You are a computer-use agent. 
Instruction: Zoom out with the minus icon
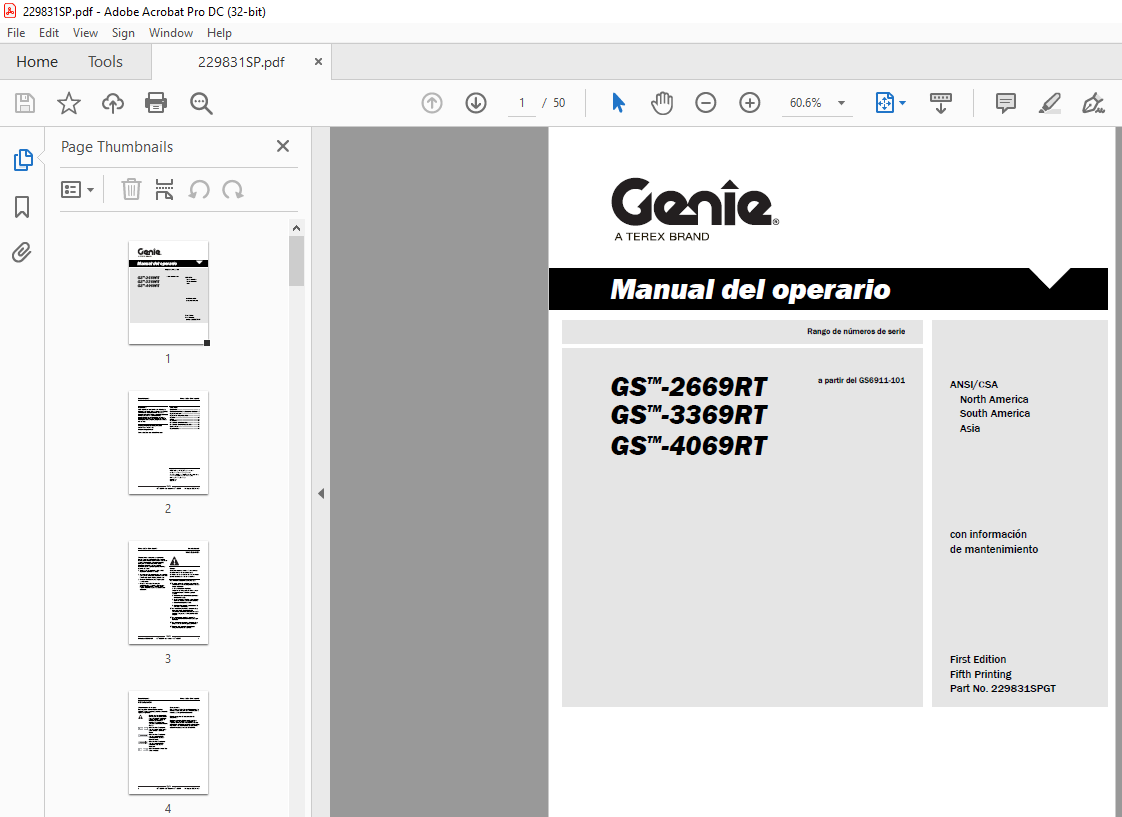click(x=706, y=103)
